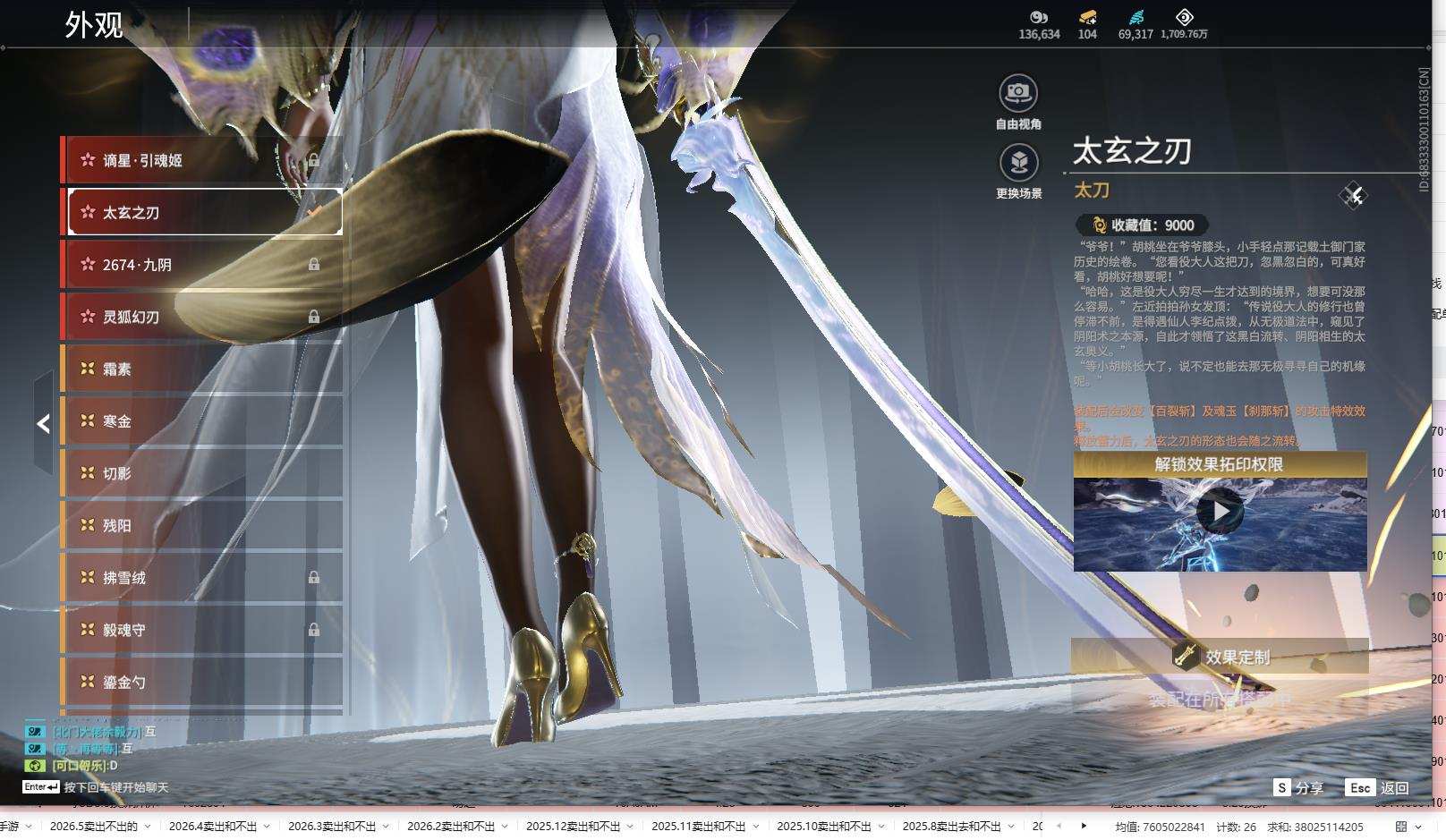Image resolution: width=1446 pixels, height=840 pixels.
Task: Select the 鎏金勺 skin
Action: (202, 682)
